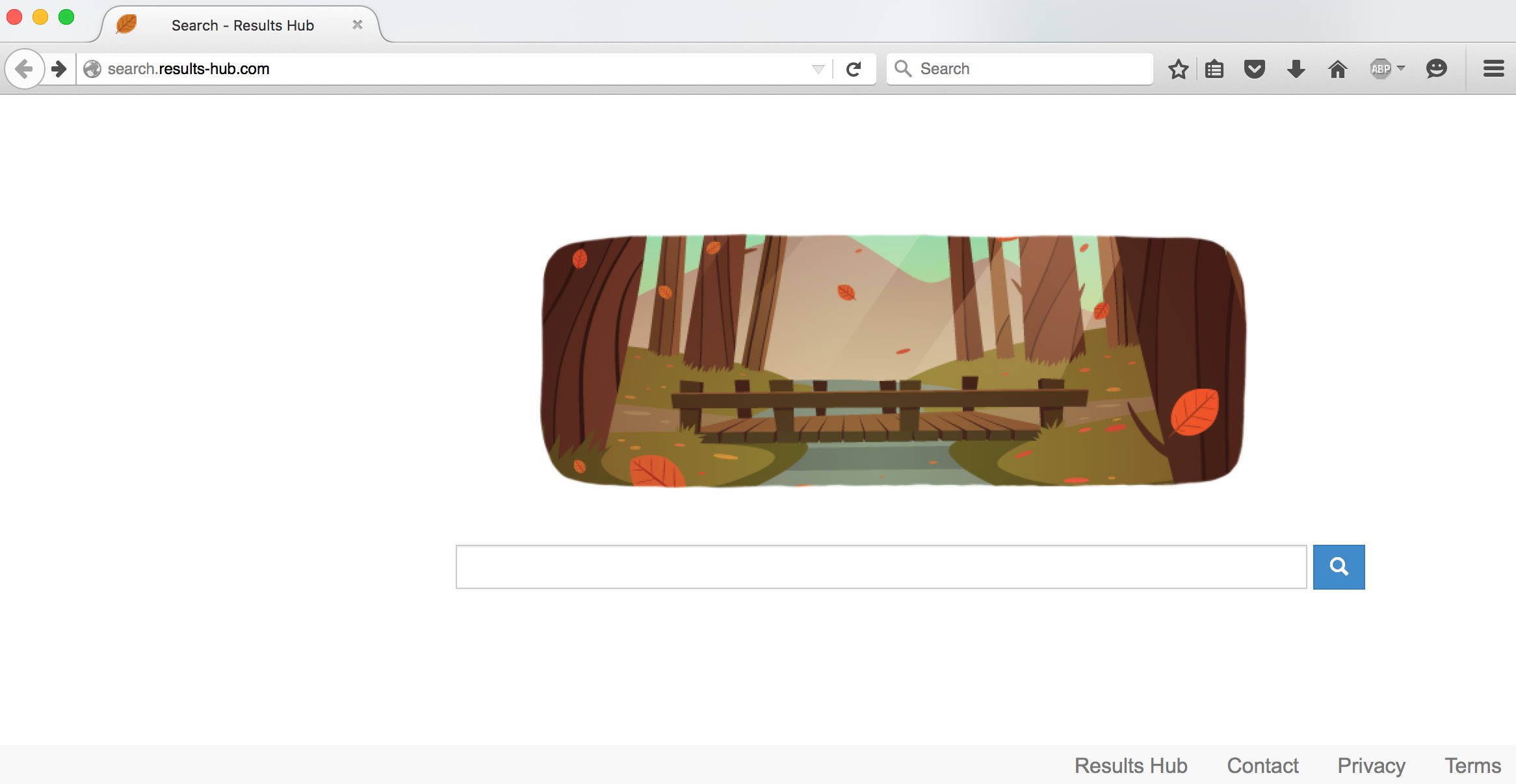Select the Search - Results Hub tab
1516x784 pixels.
(241, 25)
